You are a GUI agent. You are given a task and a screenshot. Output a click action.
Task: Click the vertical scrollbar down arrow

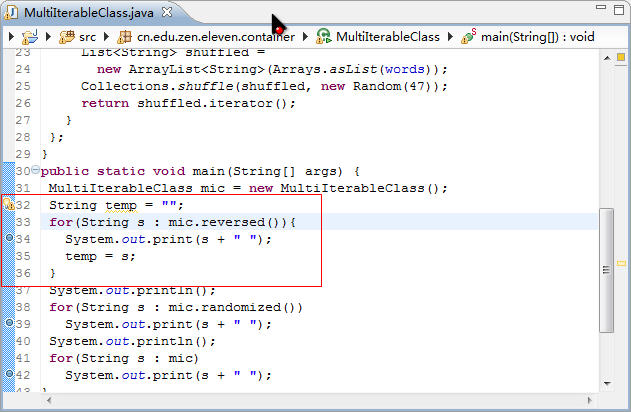[607, 384]
